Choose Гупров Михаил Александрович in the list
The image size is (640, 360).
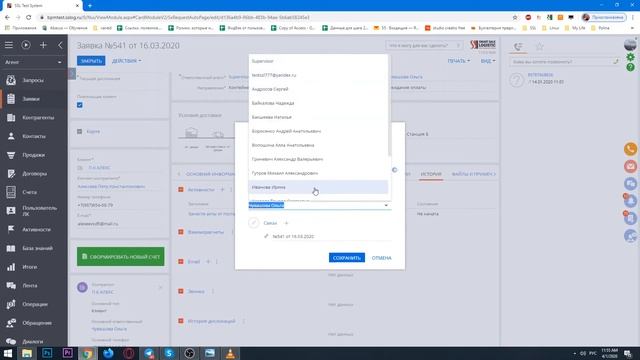[318, 173]
